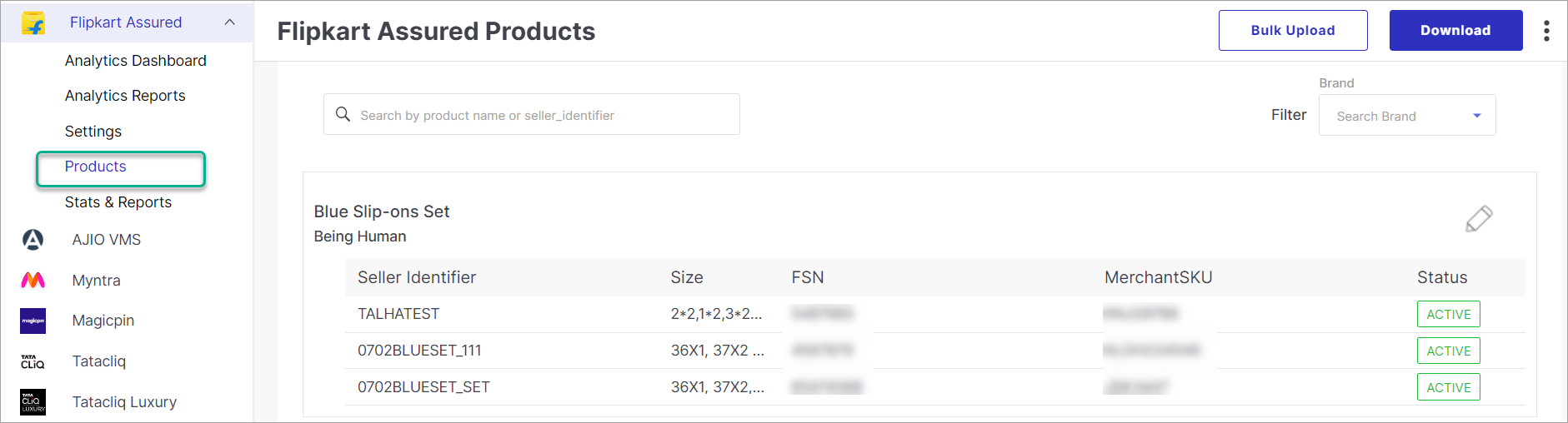Click the Bulk Upload button

coord(1292,31)
